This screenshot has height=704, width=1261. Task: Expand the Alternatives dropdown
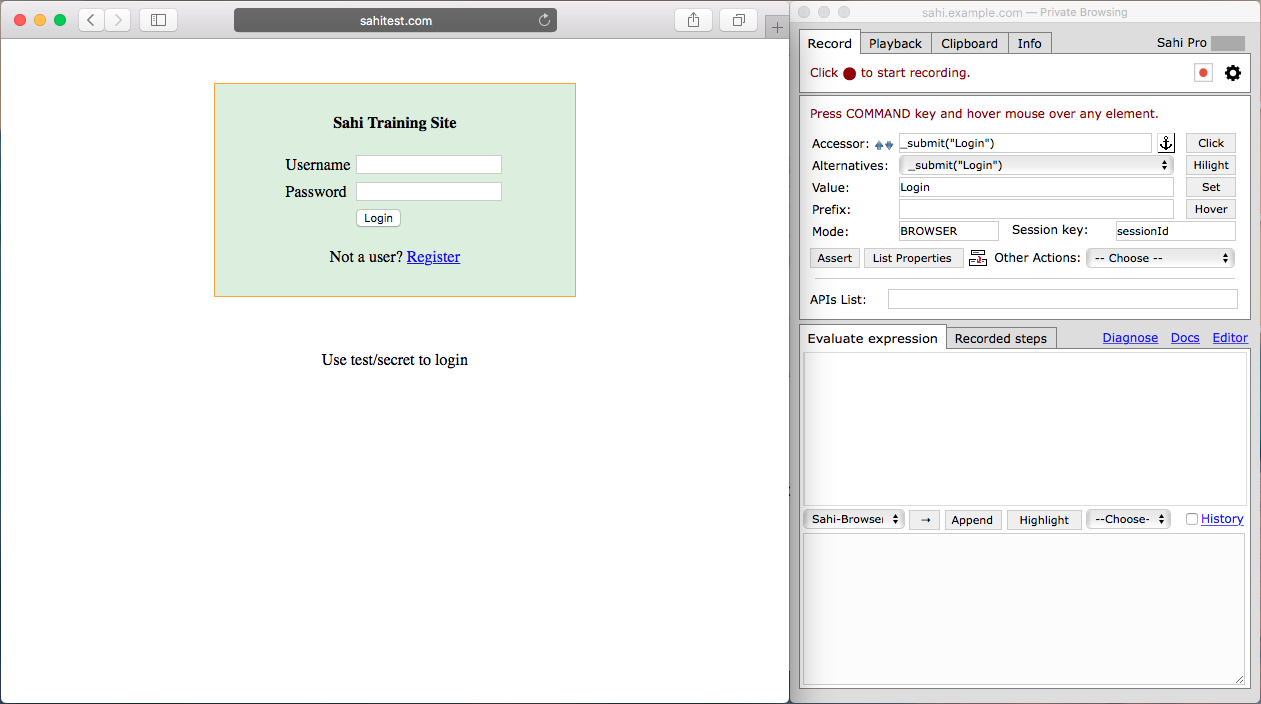tap(1036, 165)
